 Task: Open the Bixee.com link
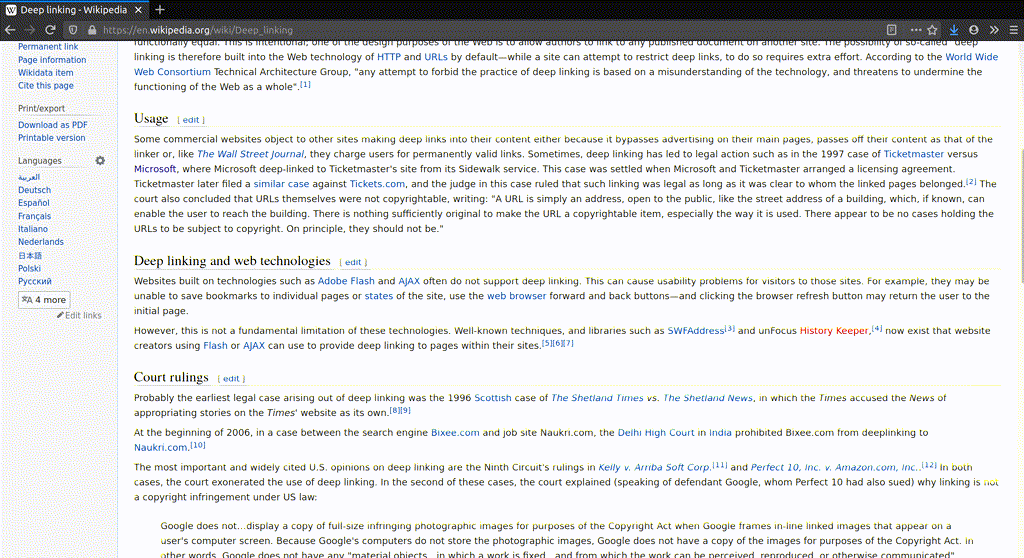coord(455,433)
